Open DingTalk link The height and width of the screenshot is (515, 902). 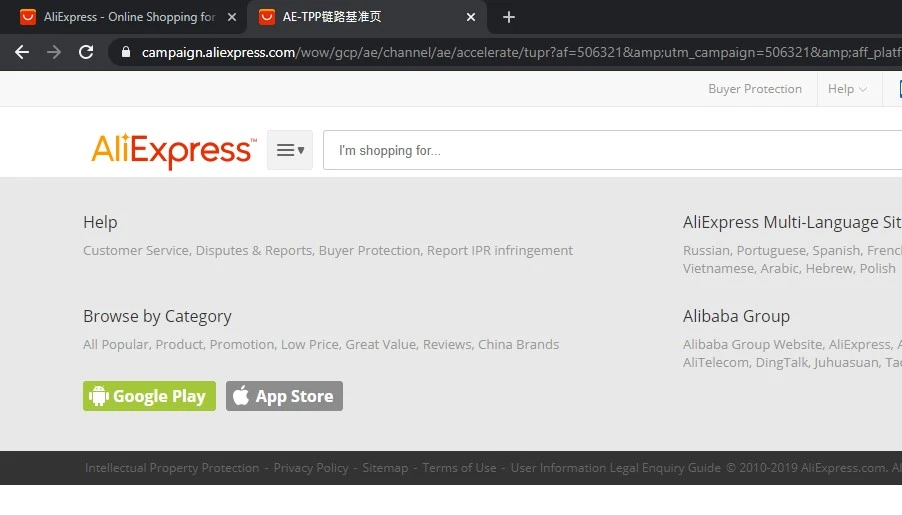(x=782, y=362)
